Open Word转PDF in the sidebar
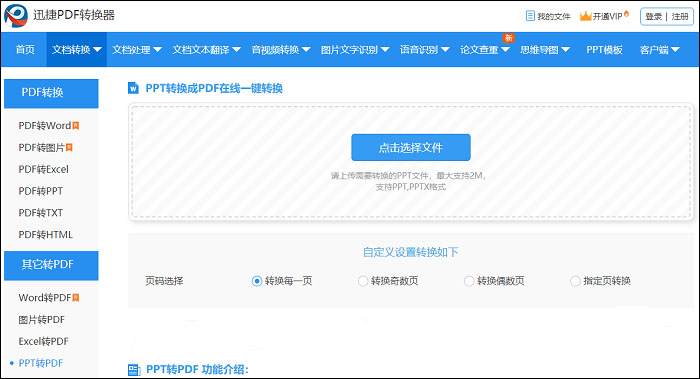Viewport: 700px width, 379px height. tap(45, 298)
